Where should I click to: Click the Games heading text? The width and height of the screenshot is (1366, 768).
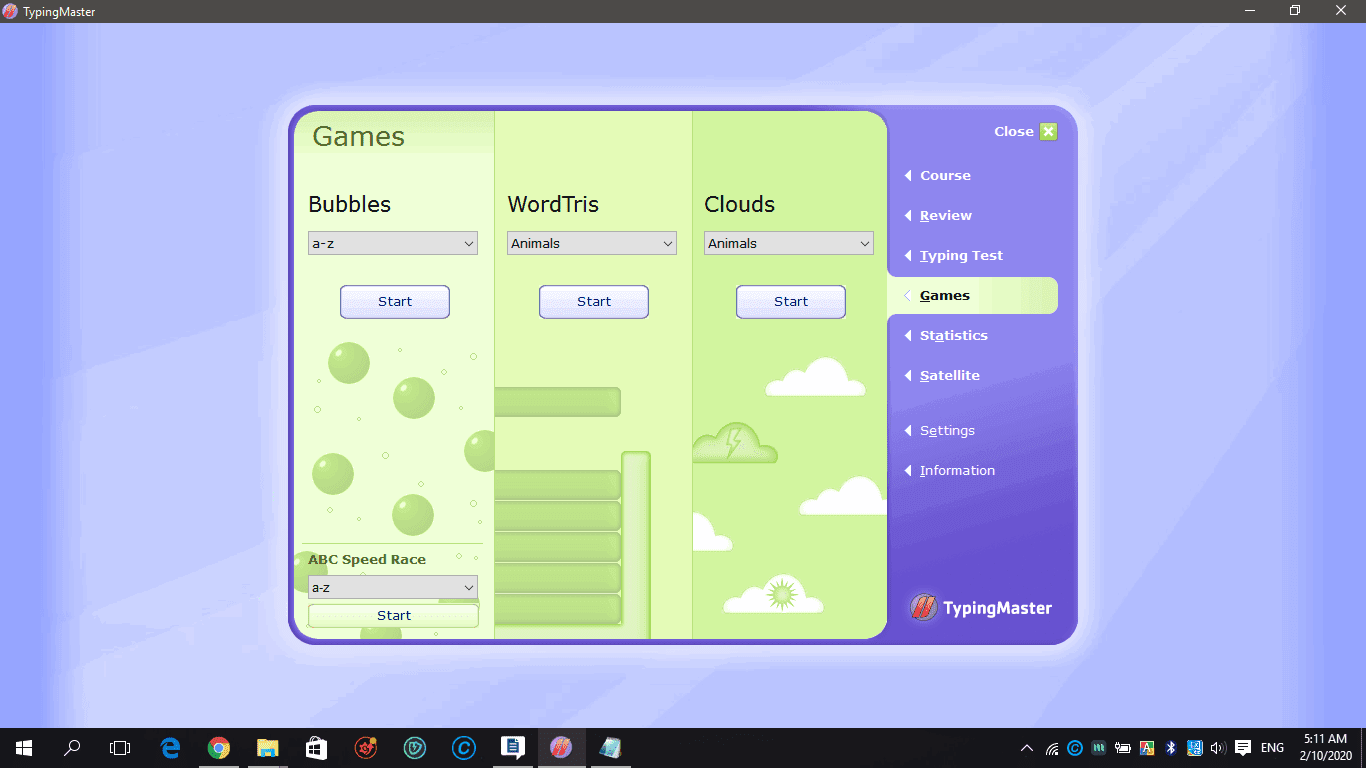[x=358, y=137]
